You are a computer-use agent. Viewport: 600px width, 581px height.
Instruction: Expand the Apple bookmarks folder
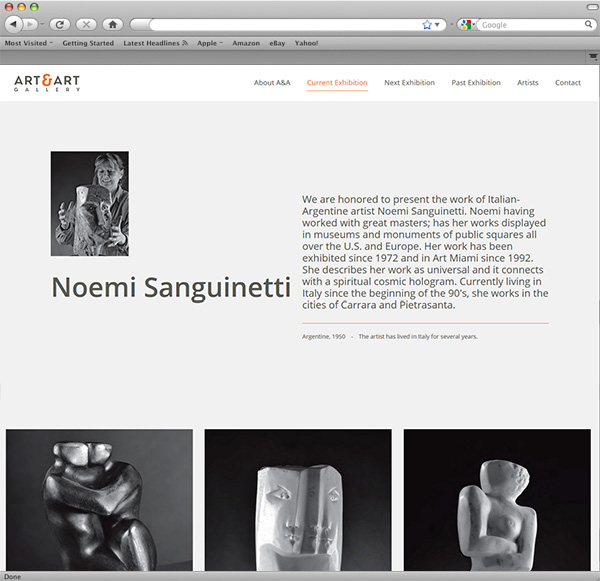point(210,43)
